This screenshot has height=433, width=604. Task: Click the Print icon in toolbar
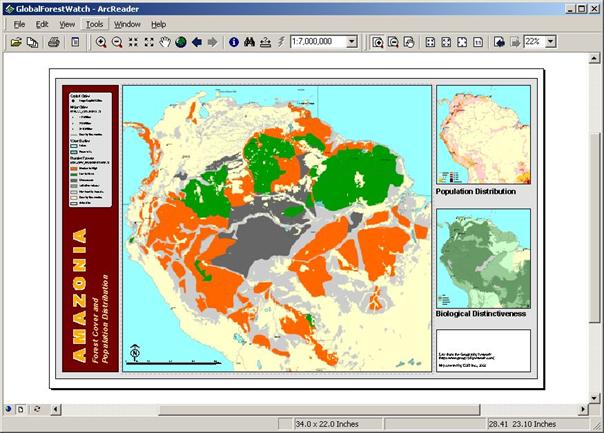55,42
